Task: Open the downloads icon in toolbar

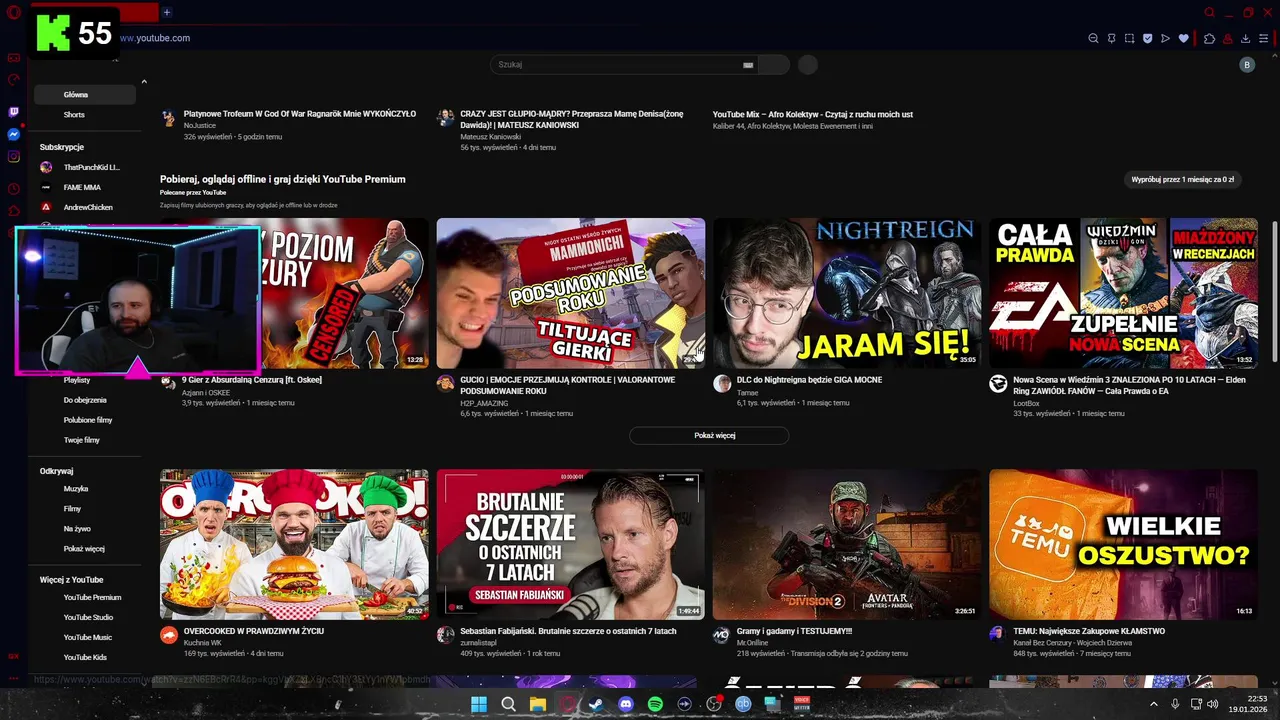Action: click(x=1245, y=38)
